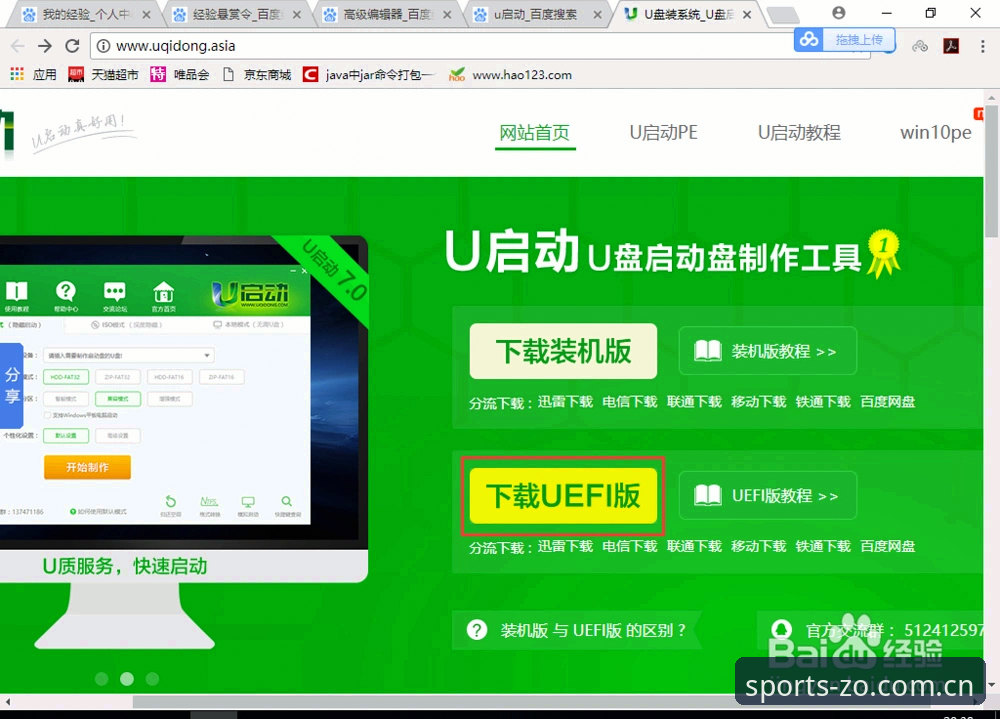Image resolution: width=1000 pixels, height=719 pixels.
Task: Open the U启动PE navigation item
Action: coord(663,133)
